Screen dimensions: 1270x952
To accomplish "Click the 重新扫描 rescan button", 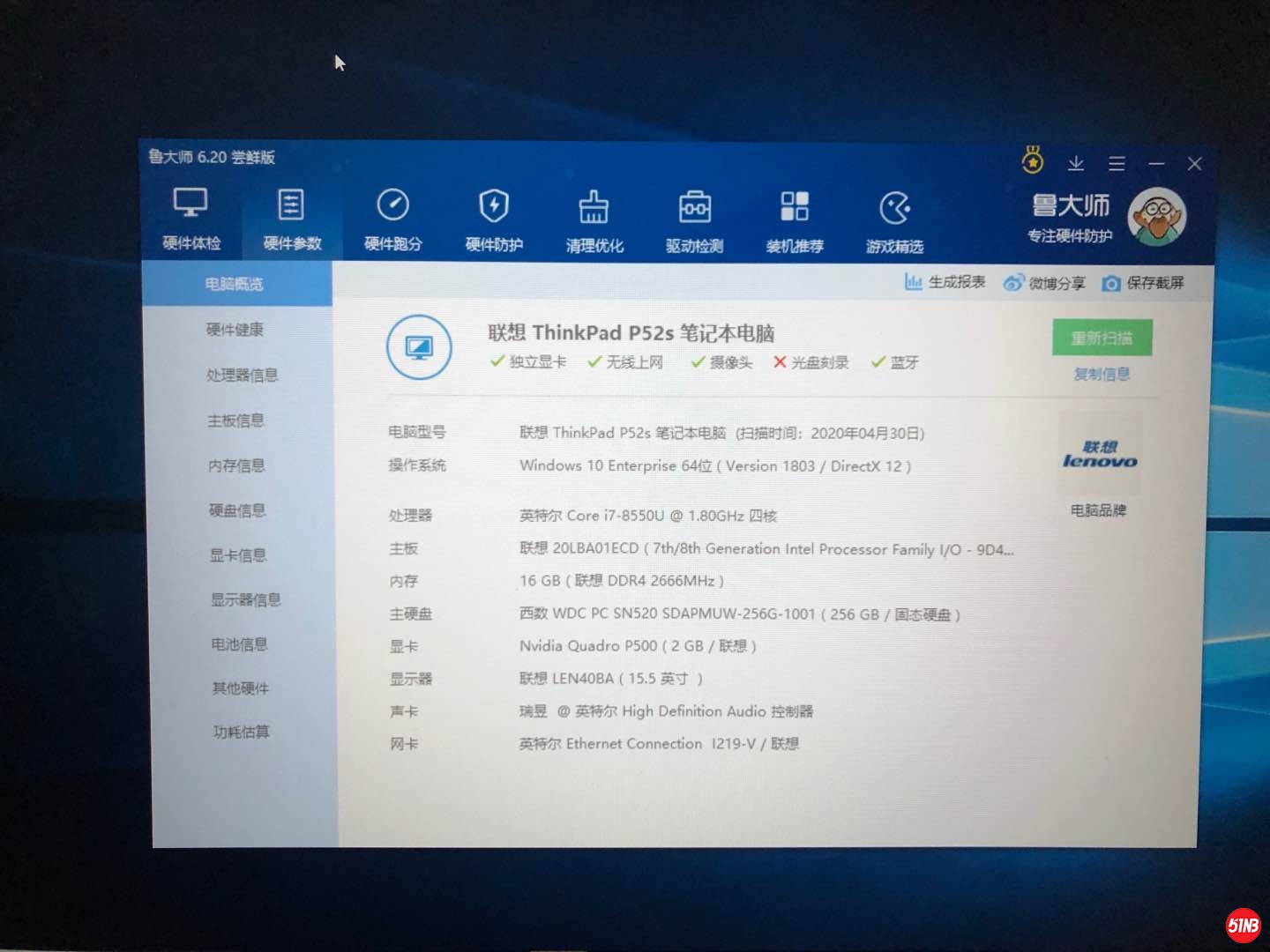I will pyautogui.click(x=1101, y=338).
